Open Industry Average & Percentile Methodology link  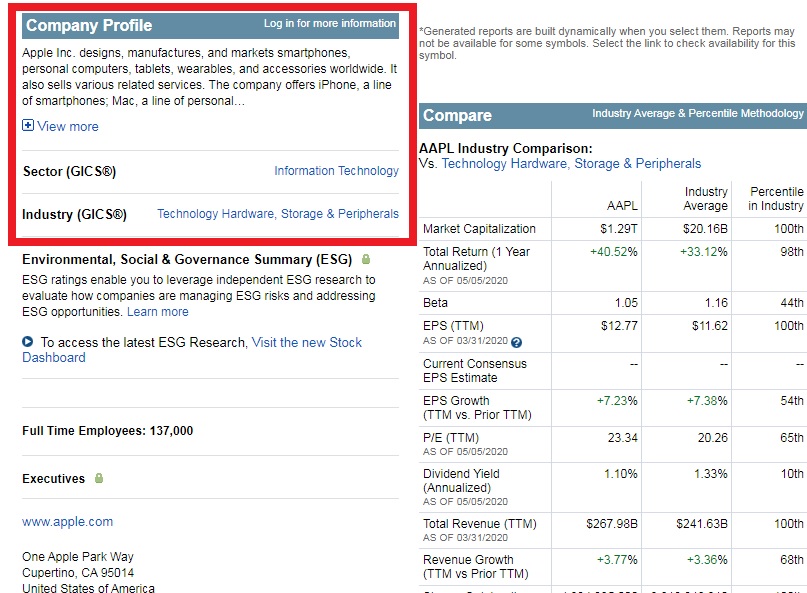[x=697, y=113]
